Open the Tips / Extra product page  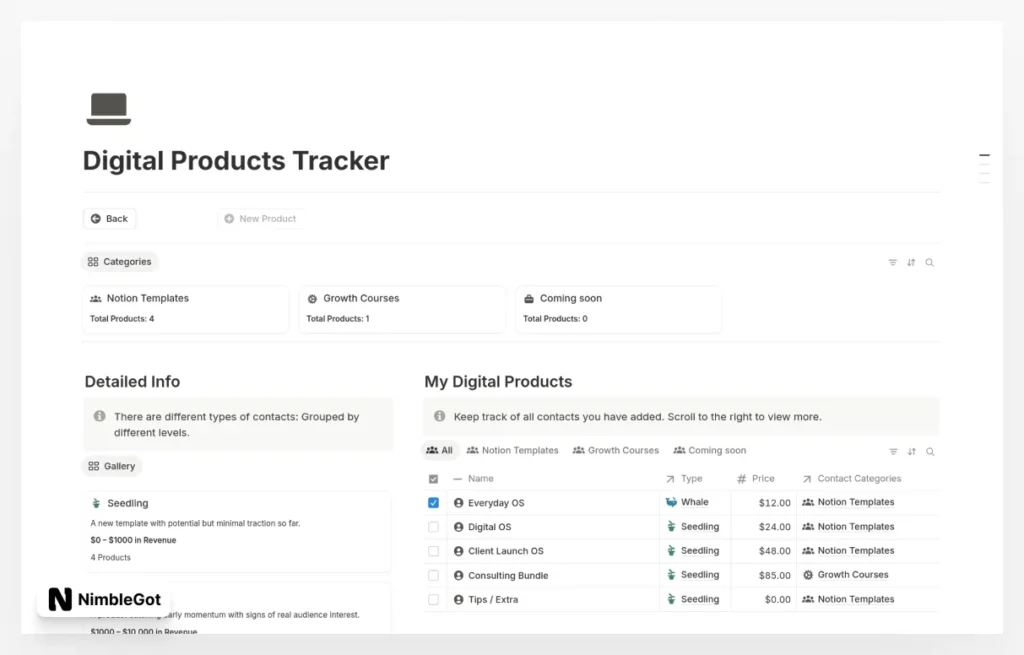point(492,599)
